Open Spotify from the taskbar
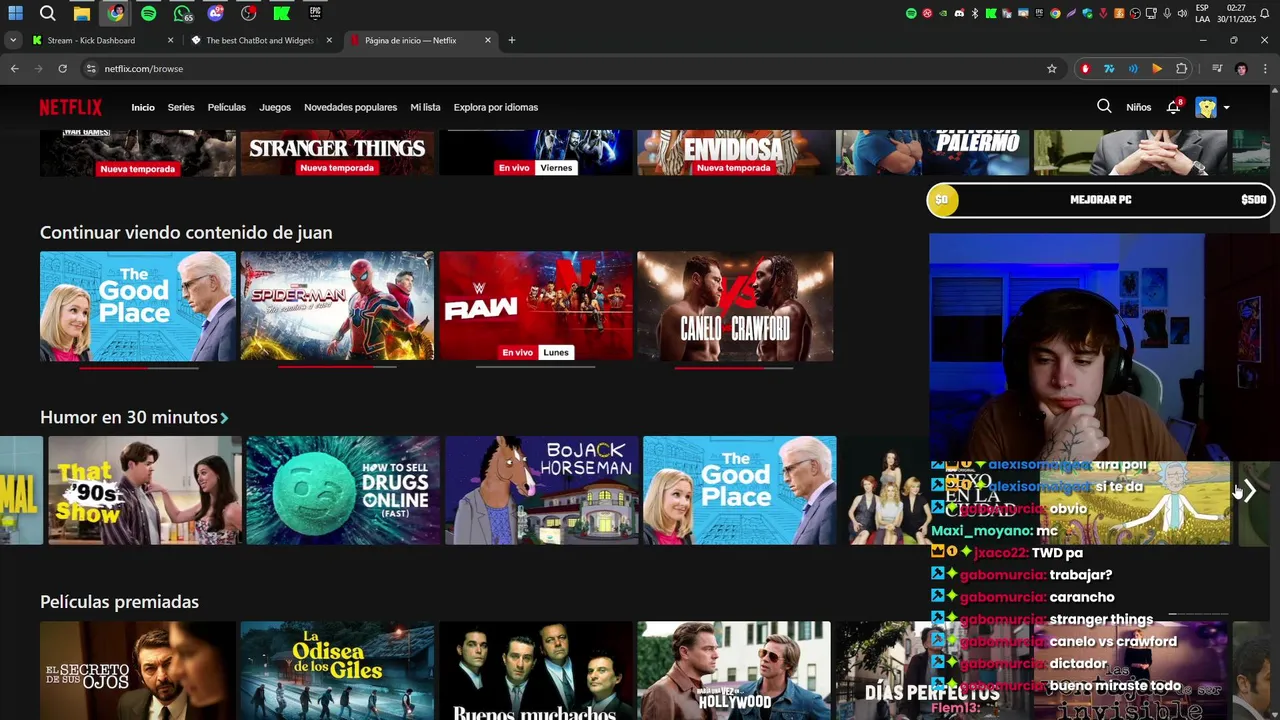 click(x=149, y=13)
